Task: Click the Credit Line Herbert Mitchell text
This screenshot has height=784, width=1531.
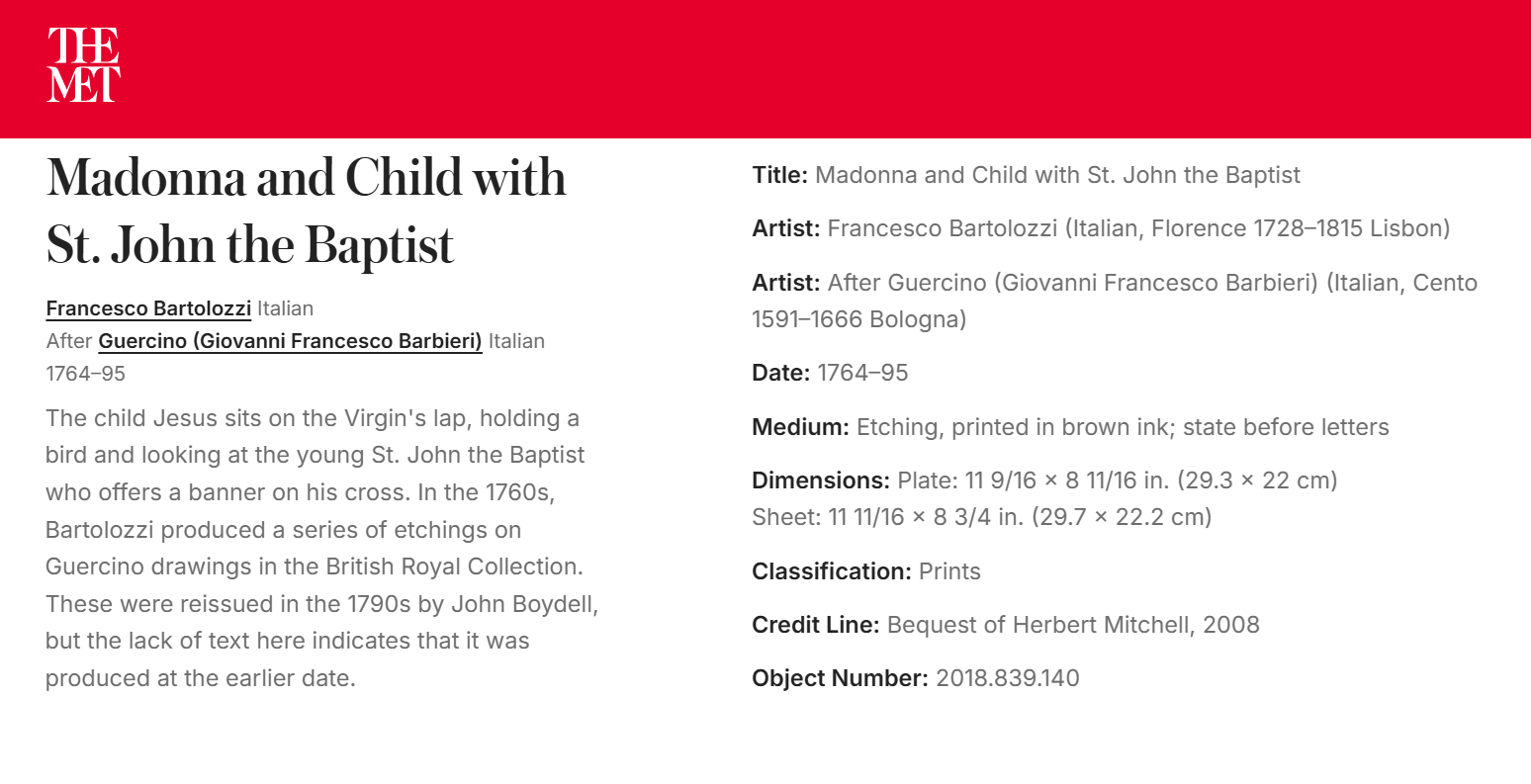Action: [x=1073, y=625]
